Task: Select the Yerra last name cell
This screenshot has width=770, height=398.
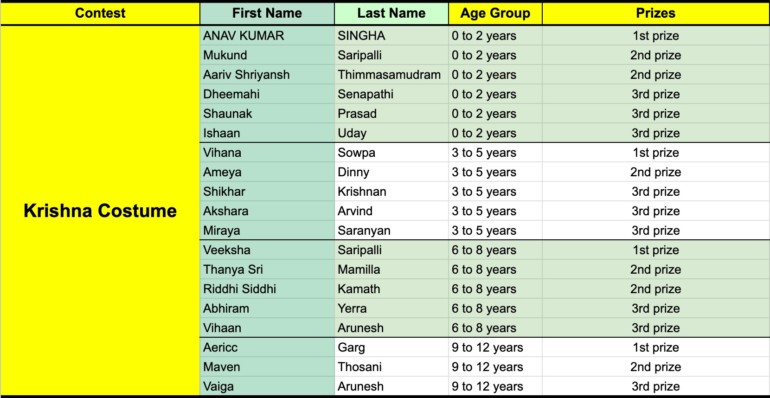Action: [x=391, y=309]
